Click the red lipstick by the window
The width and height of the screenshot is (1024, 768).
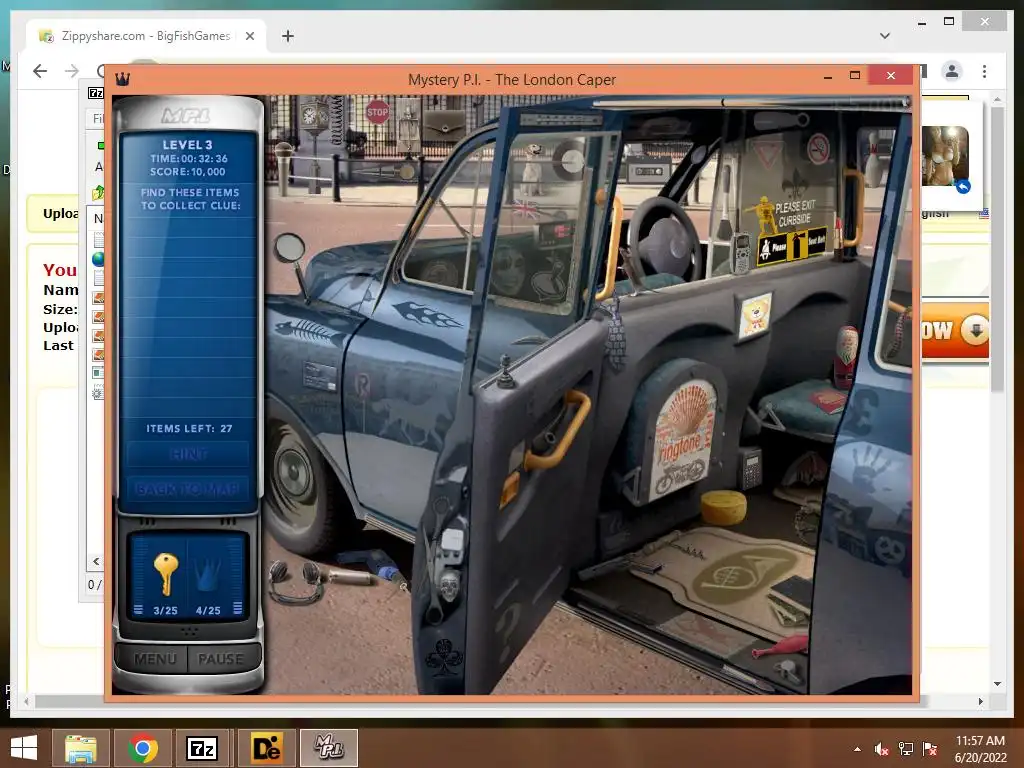click(838, 238)
